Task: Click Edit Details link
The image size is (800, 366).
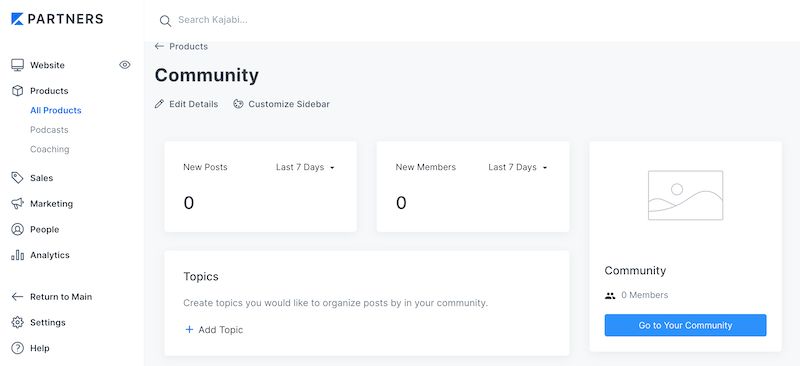Action: (x=193, y=104)
